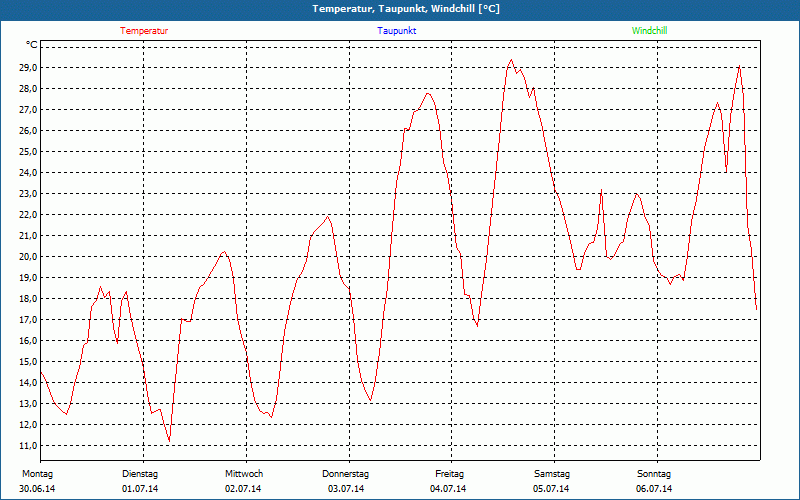800x500 pixels.
Task: Click the date 06.07.14
Action: click(654, 489)
